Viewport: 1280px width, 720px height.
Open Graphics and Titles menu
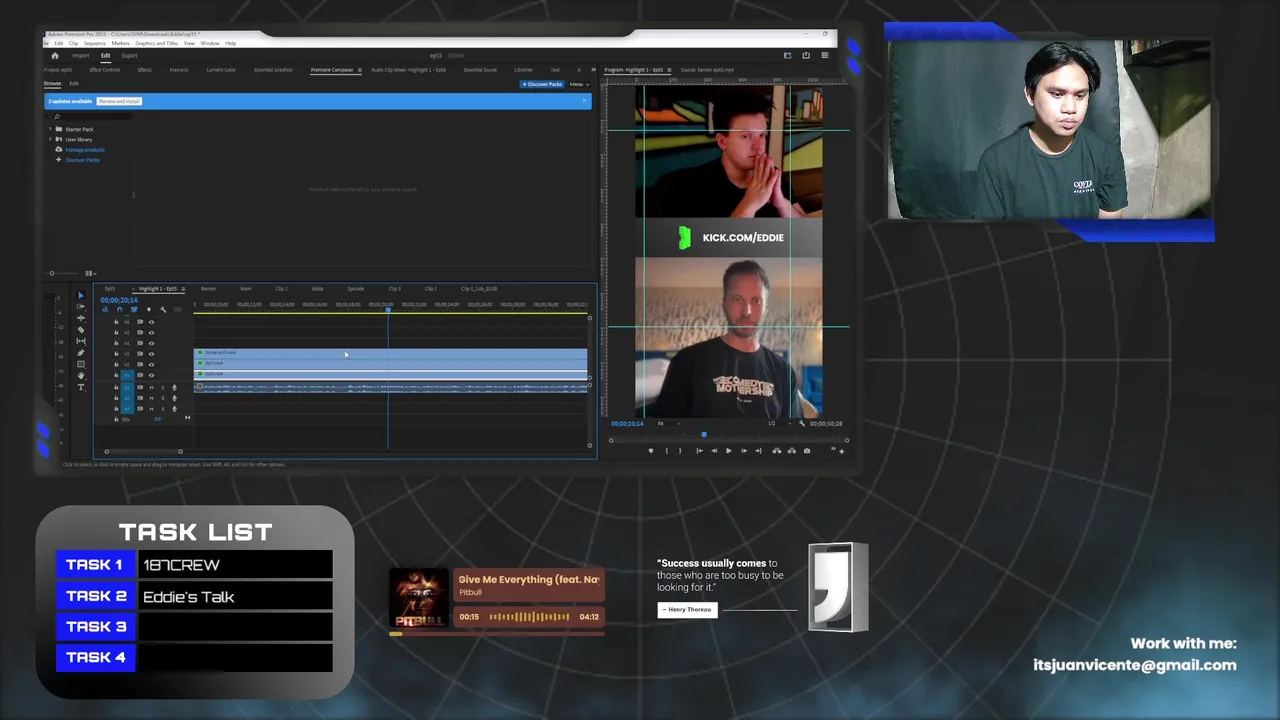(157, 43)
